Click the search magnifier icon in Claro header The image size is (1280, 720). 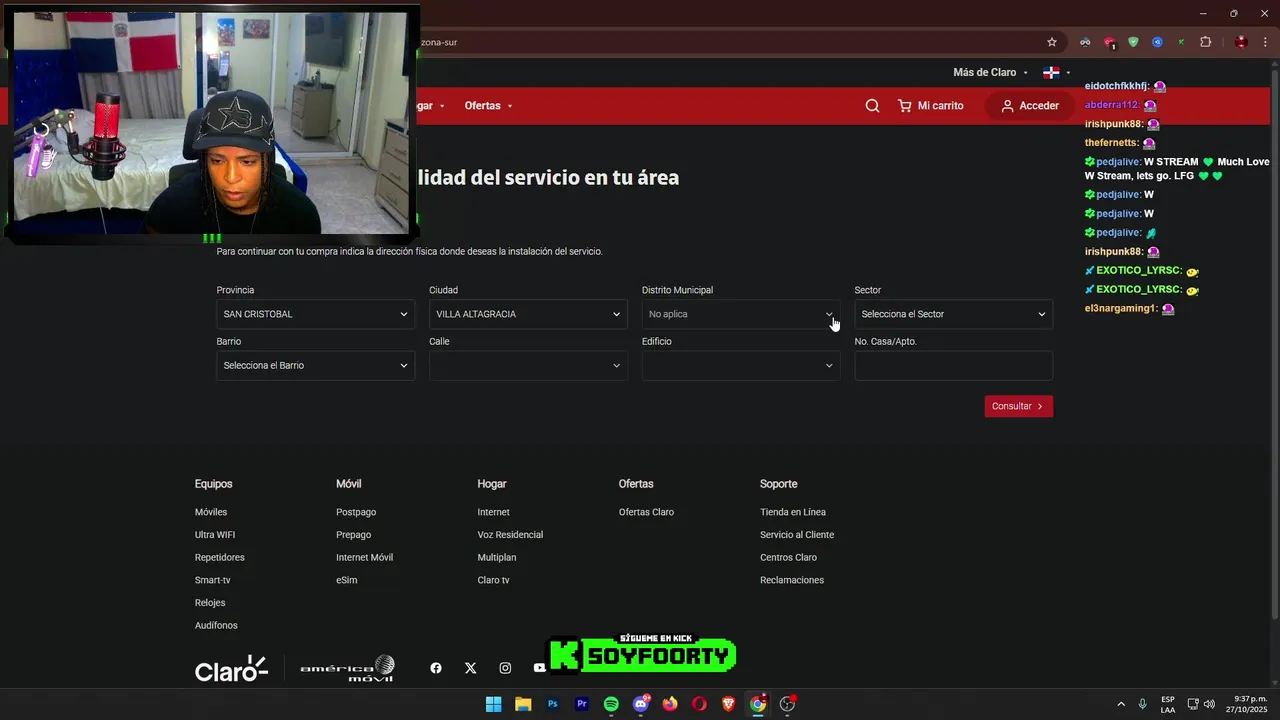click(x=872, y=106)
